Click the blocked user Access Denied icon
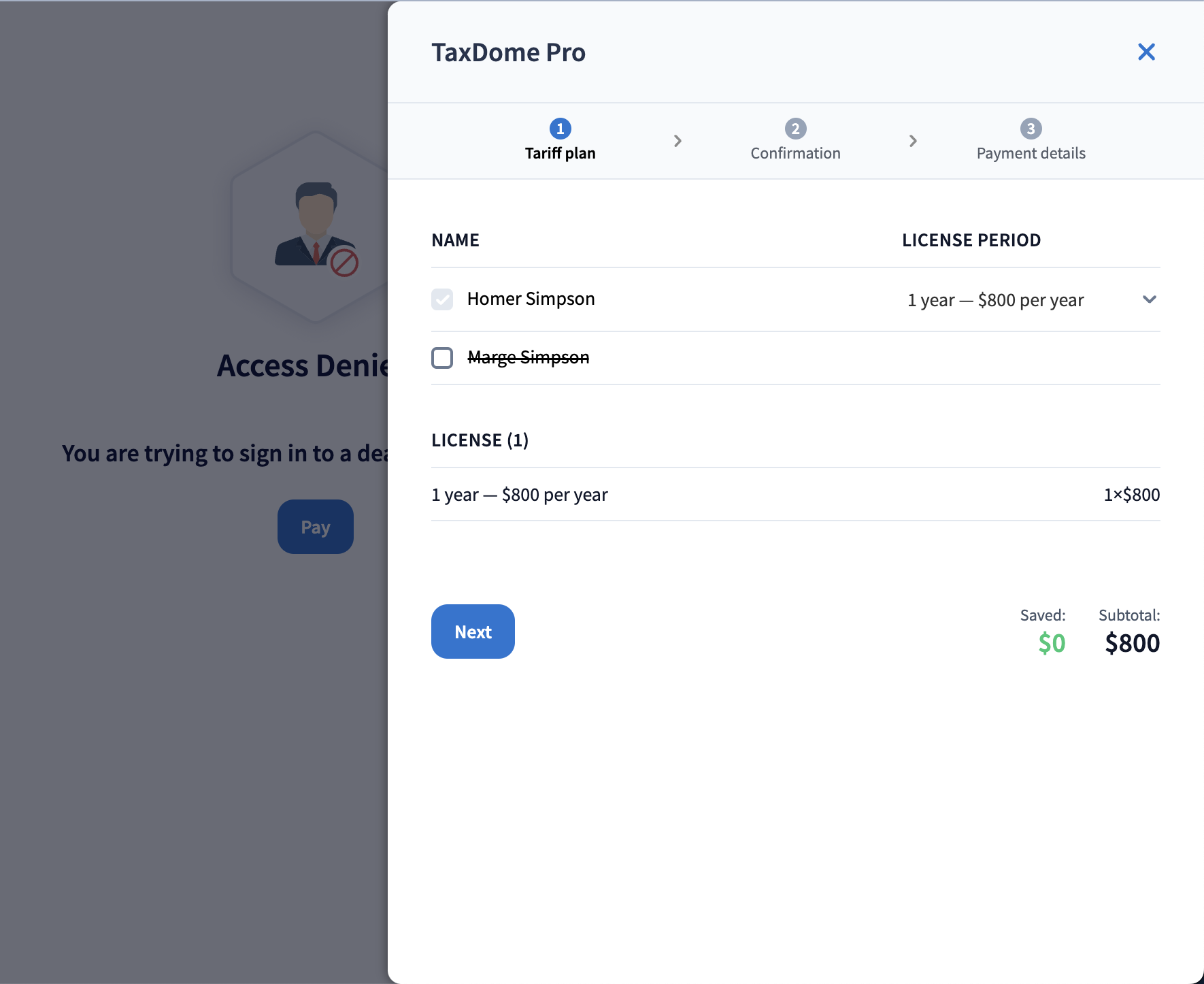This screenshot has height=984, width=1204. (316, 228)
